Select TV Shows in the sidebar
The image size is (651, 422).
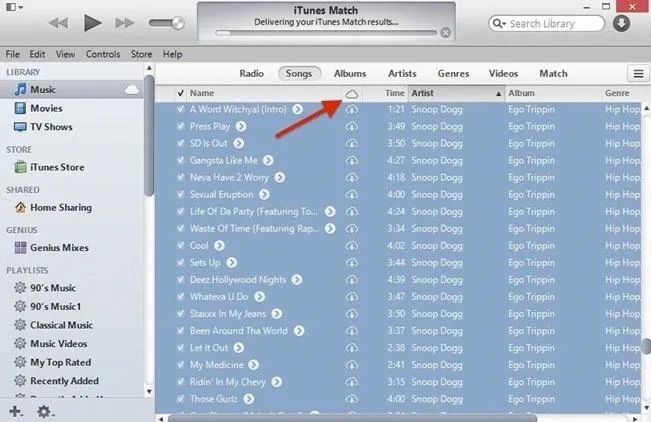51,127
